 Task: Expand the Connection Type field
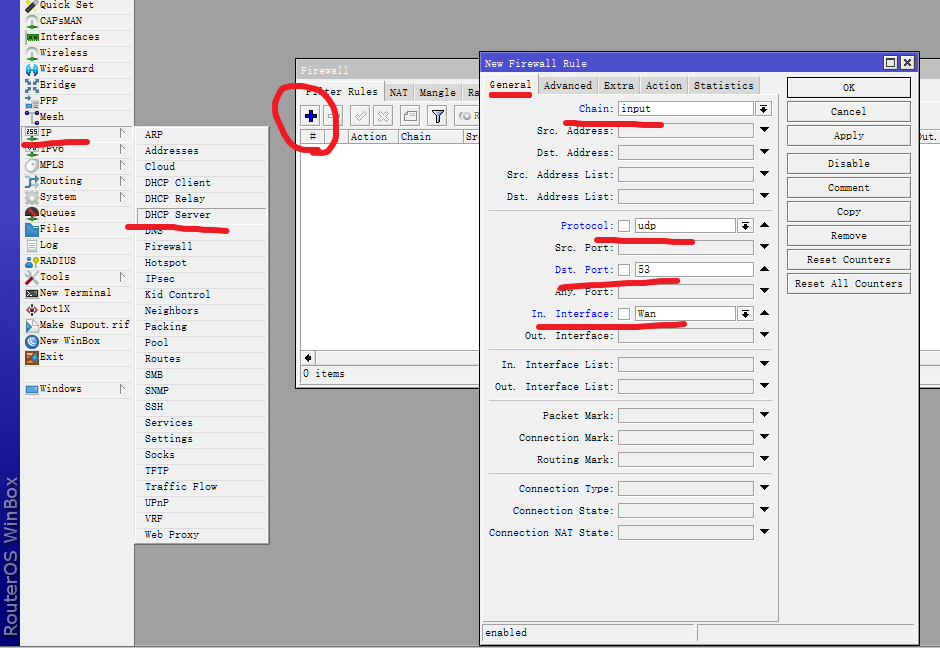(764, 487)
